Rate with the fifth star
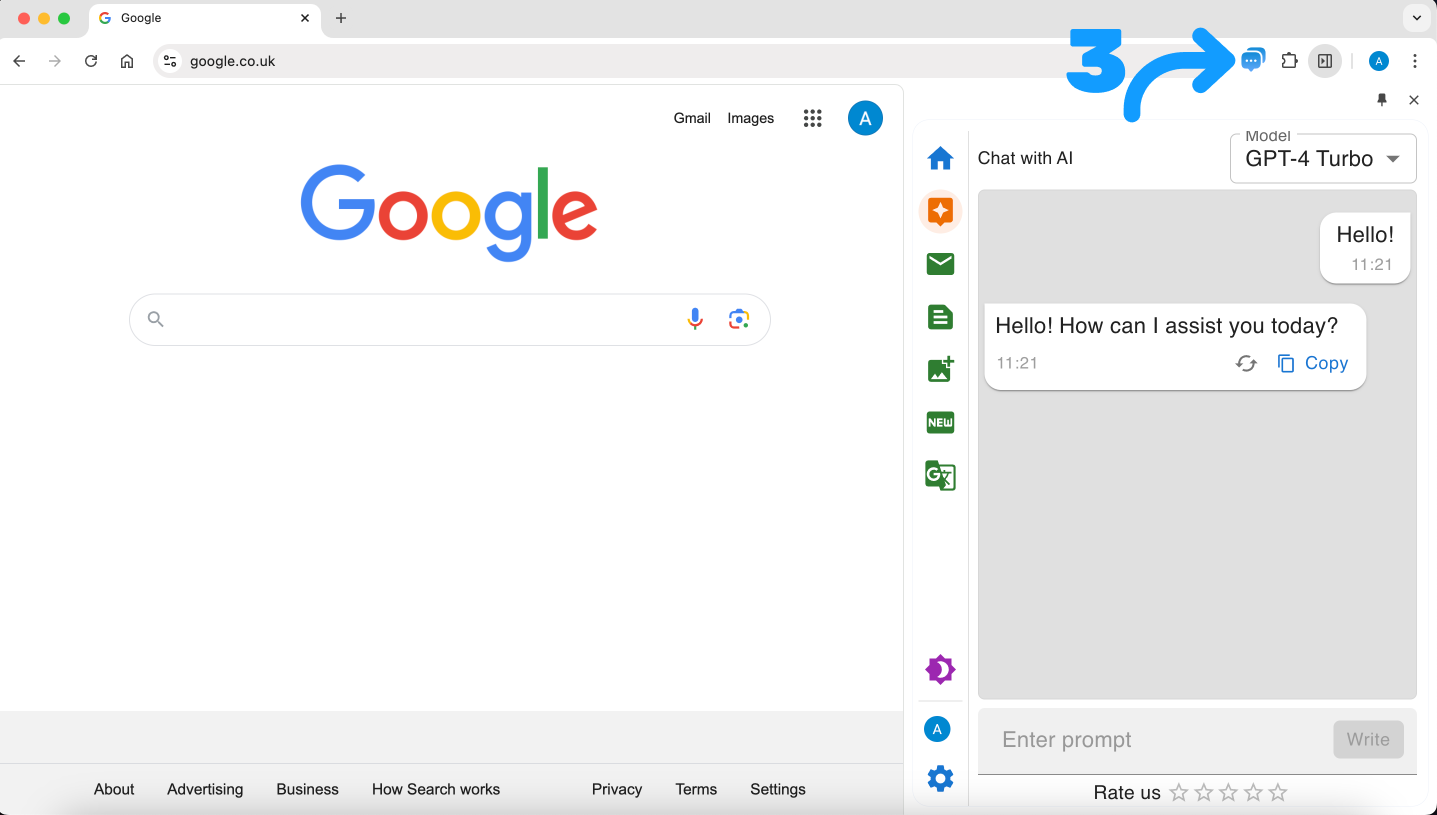1437x815 pixels. point(1277,793)
